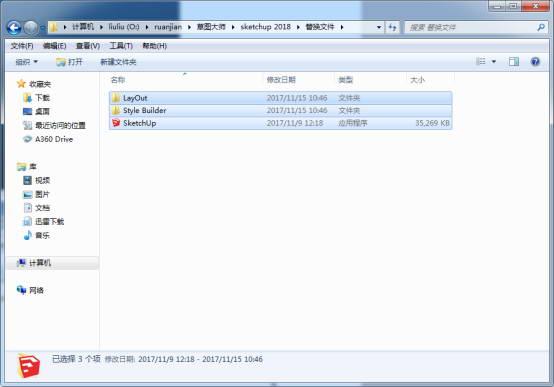Click the Back navigation arrow button
Viewport: 554px width, 387px height.
pos(14,28)
